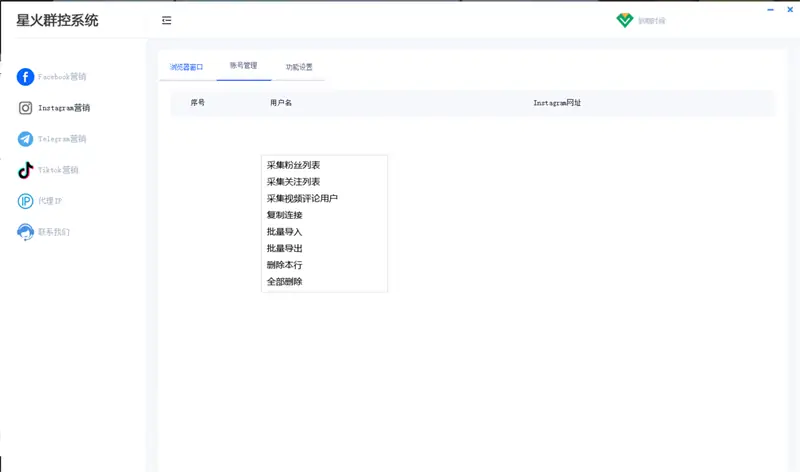
Task: Click the 序号 column header
Action: pyautogui.click(x=197, y=103)
